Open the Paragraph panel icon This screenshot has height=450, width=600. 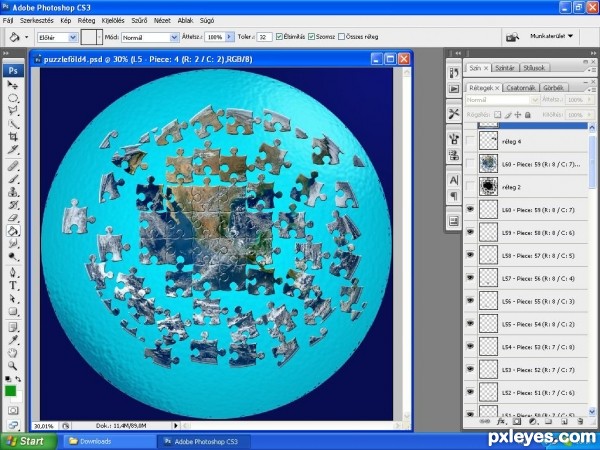point(454,196)
